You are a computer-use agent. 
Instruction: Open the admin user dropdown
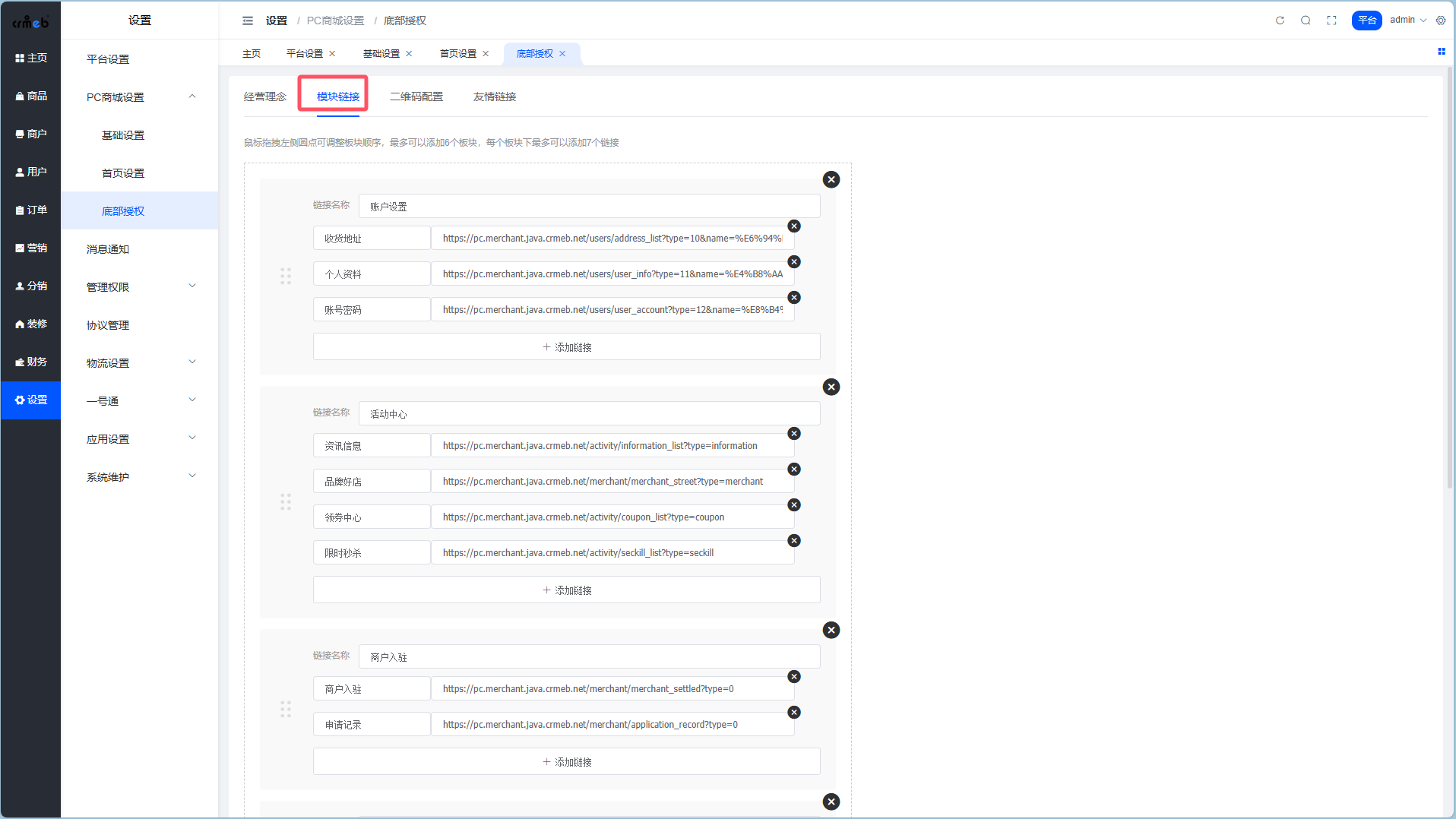(x=1407, y=21)
